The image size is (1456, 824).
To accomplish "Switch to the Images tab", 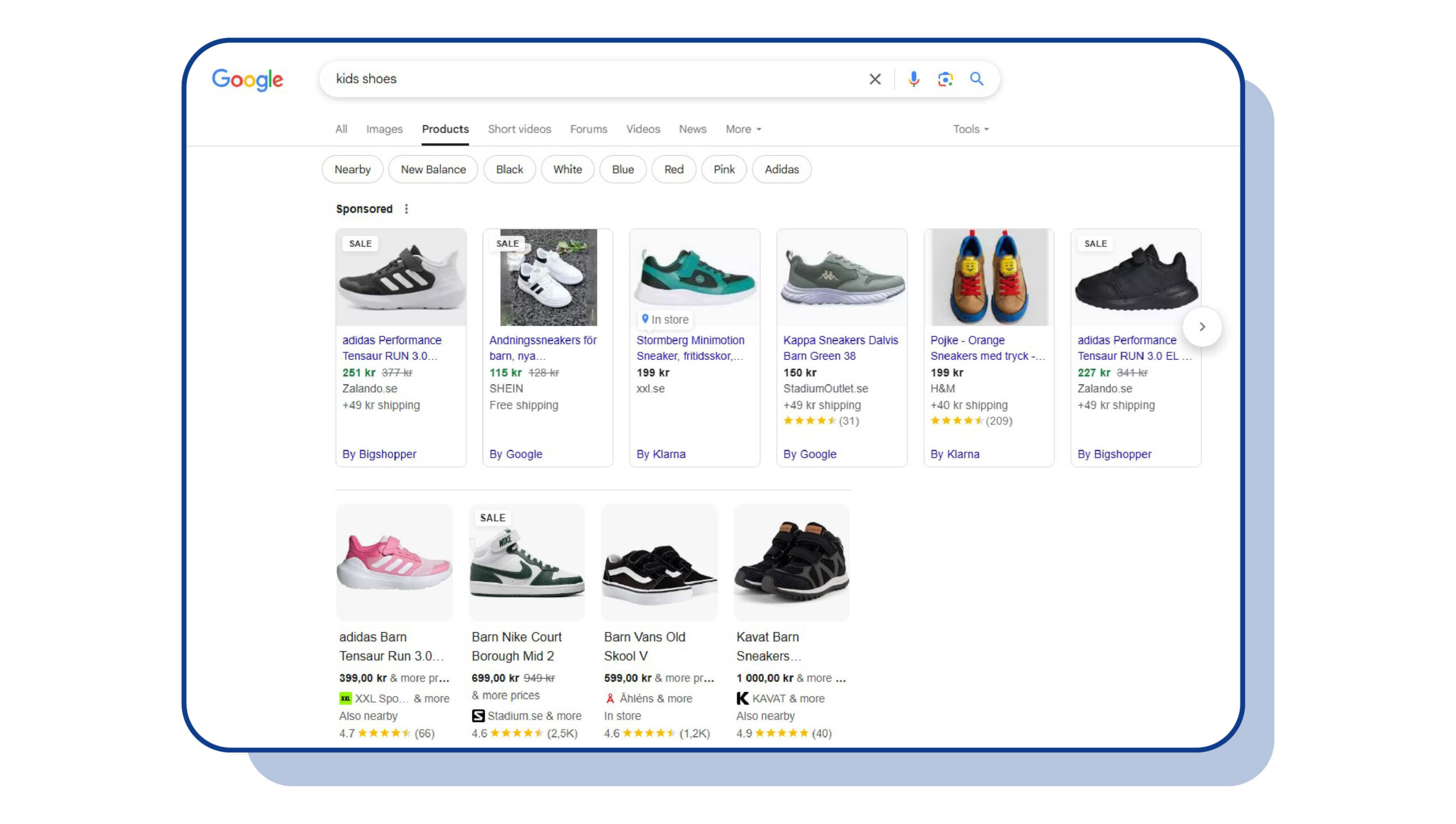I will pos(384,129).
